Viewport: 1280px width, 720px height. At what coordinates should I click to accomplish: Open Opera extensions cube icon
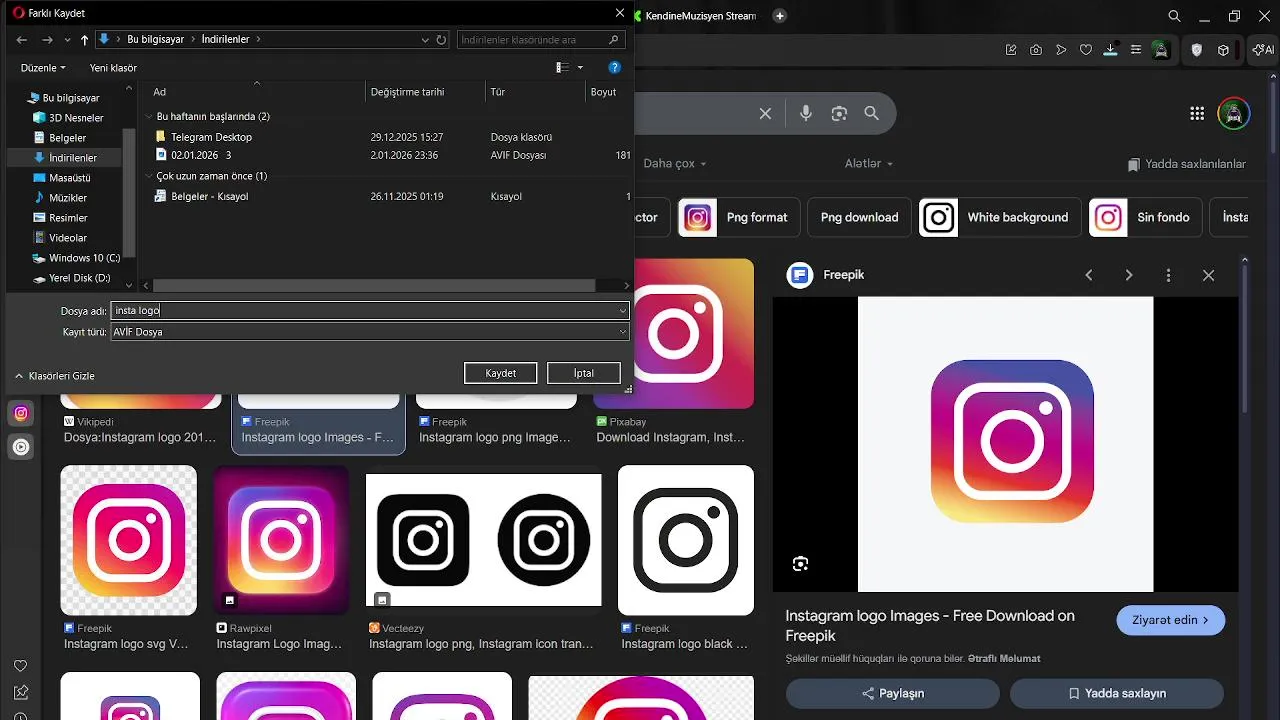tap(1223, 50)
